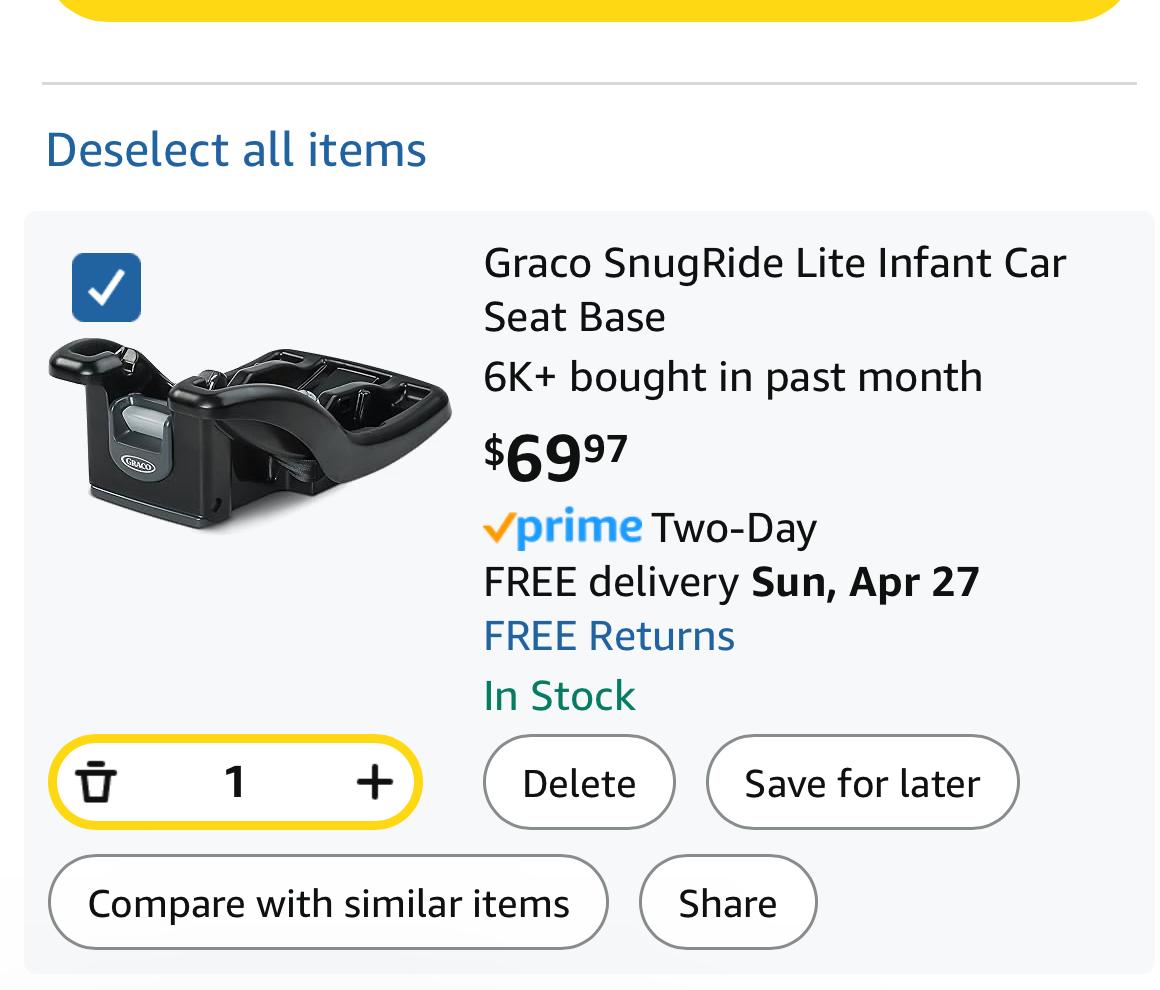Tap Save for later

coord(862,783)
